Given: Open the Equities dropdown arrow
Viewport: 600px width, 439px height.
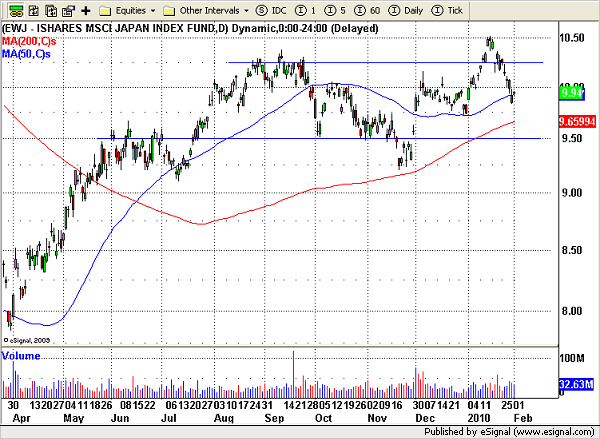Looking at the screenshot, I should 153,11.
